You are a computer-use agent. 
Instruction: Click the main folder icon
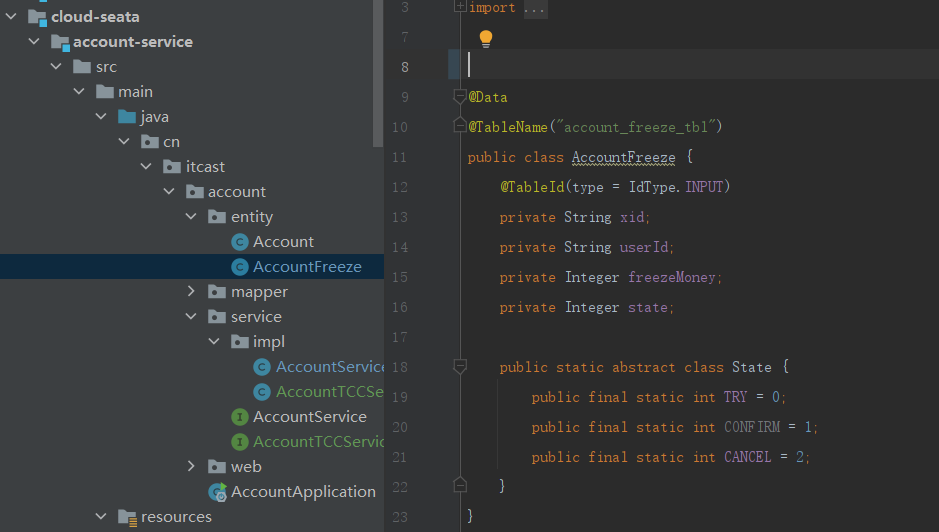[x=104, y=92]
